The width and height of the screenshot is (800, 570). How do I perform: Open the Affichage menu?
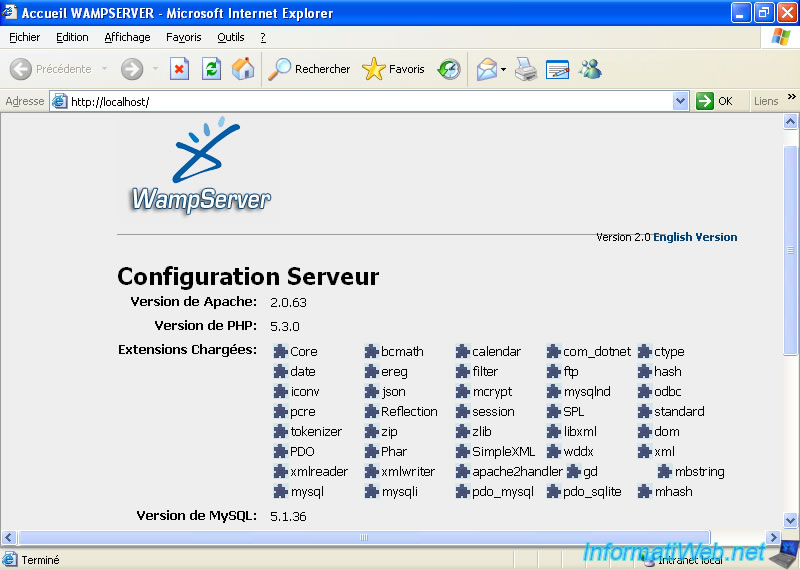[127, 37]
